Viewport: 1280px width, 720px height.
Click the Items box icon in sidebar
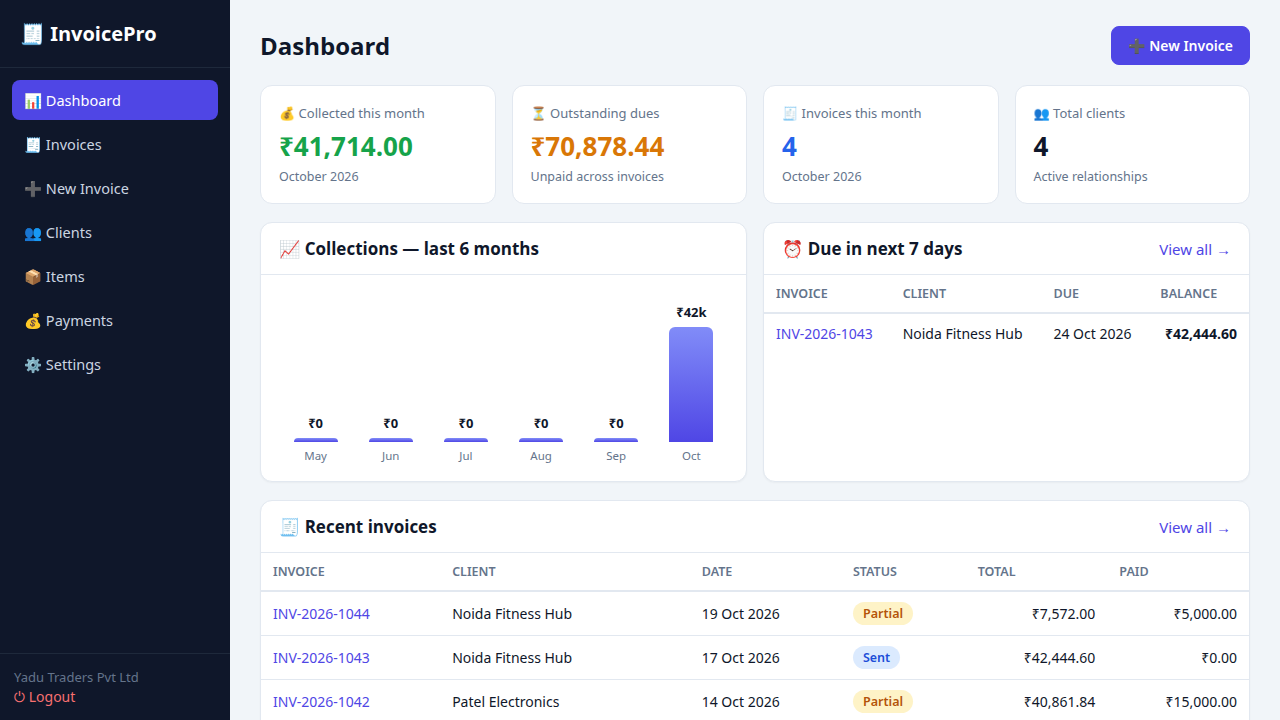pyautogui.click(x=33, y=277)
